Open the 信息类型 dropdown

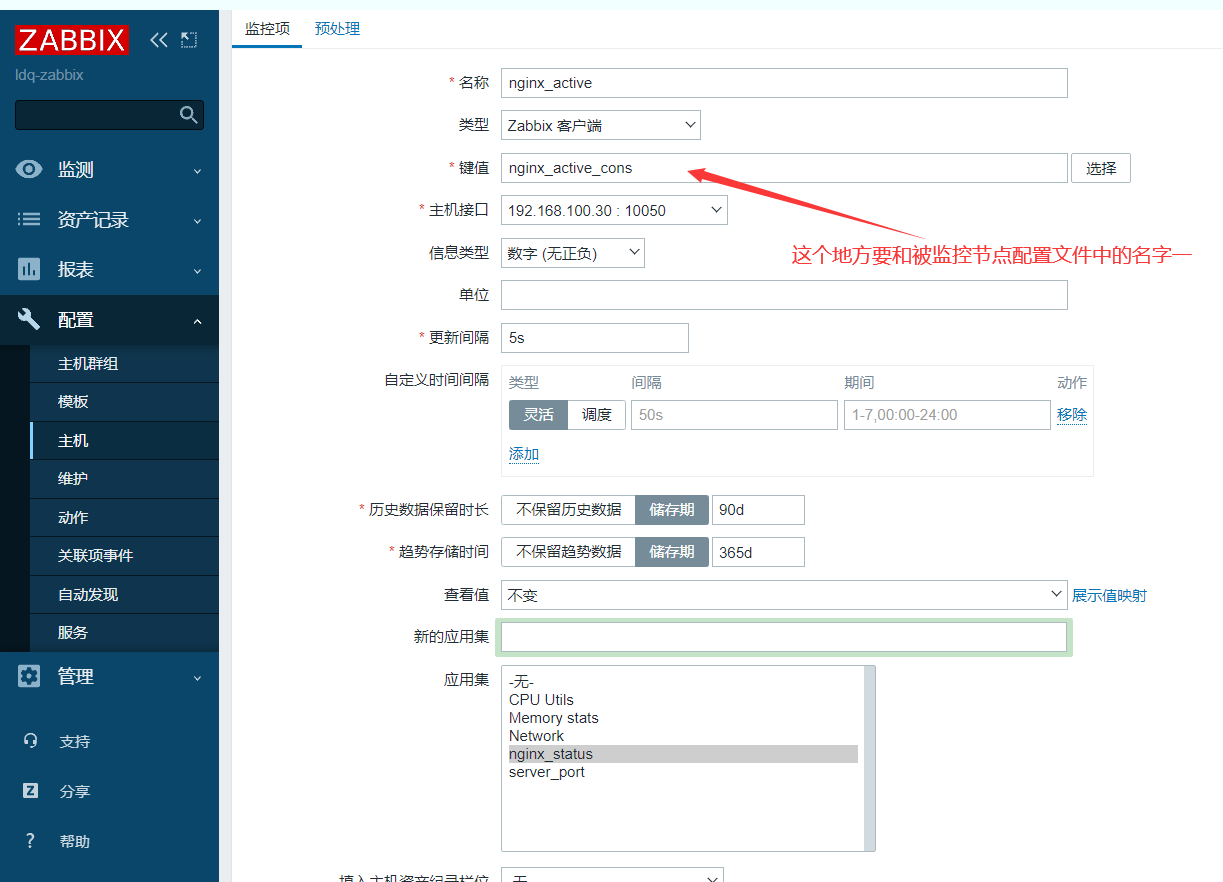[572, 254]
